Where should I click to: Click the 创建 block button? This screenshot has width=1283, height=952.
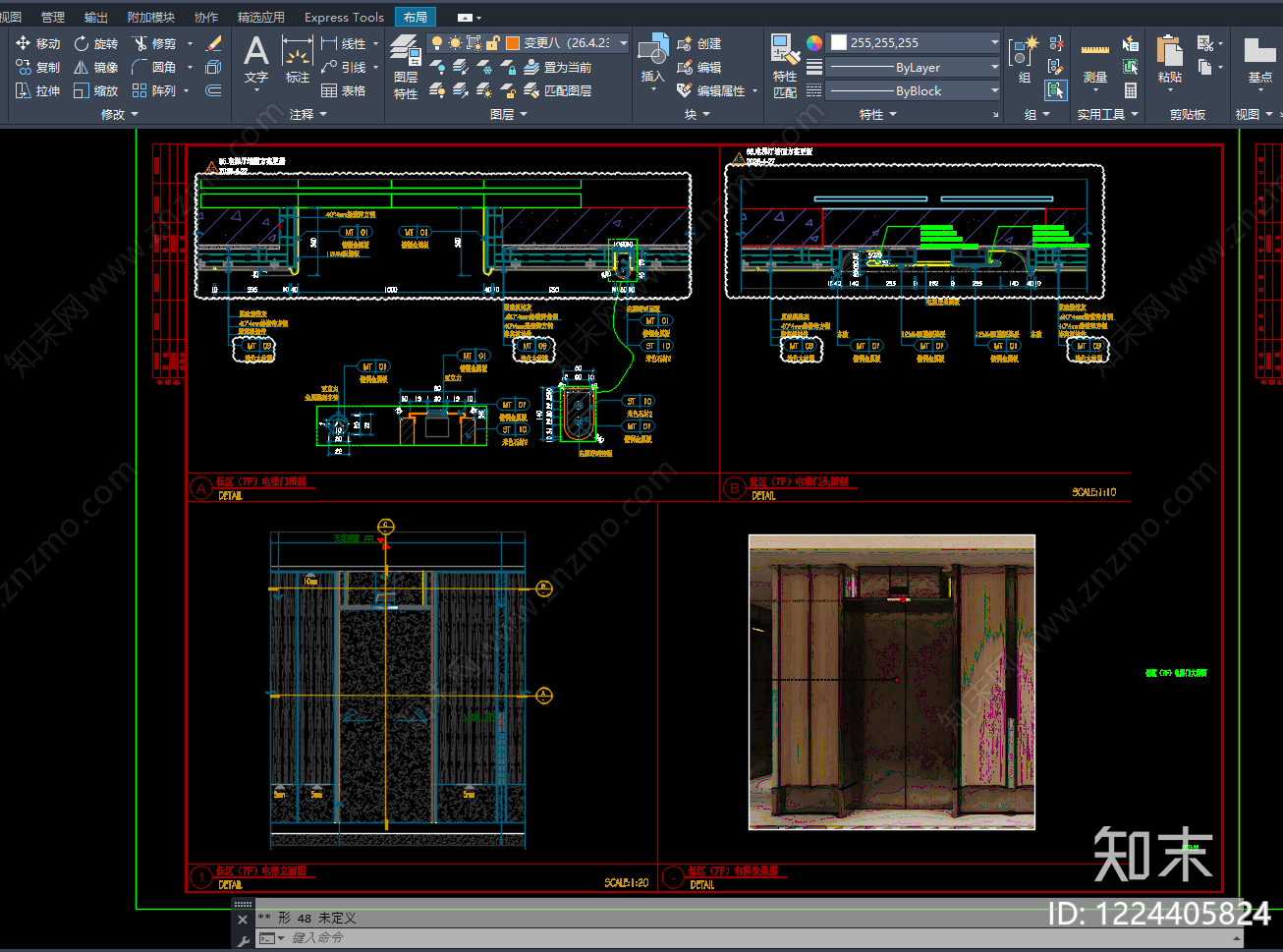699,43
